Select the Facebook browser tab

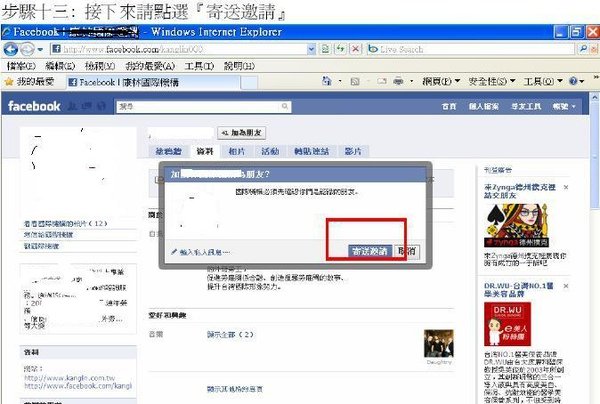153,82
